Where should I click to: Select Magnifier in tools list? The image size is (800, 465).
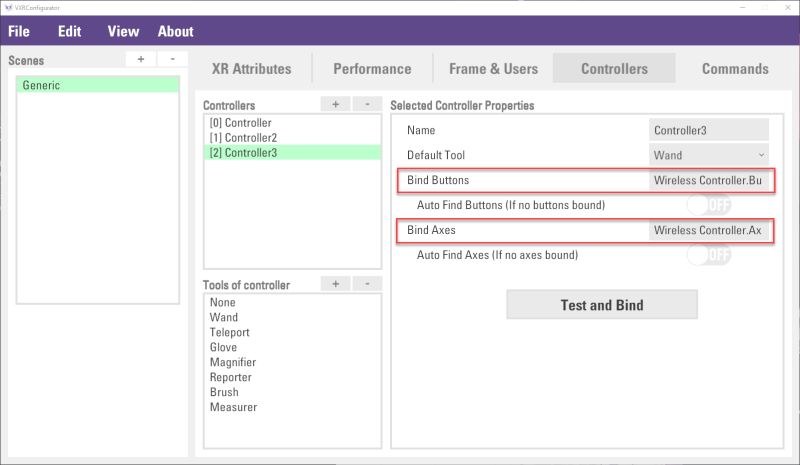[292, 362]
